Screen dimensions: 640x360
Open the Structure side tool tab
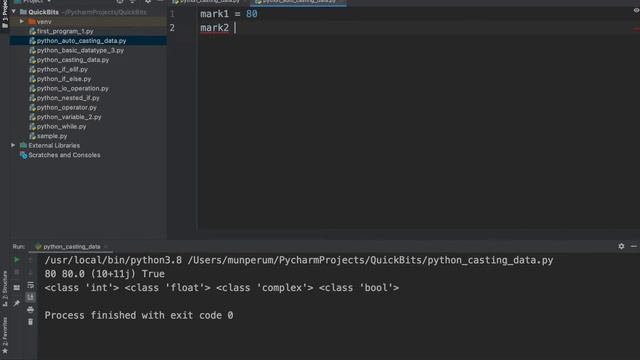point(5,288)
